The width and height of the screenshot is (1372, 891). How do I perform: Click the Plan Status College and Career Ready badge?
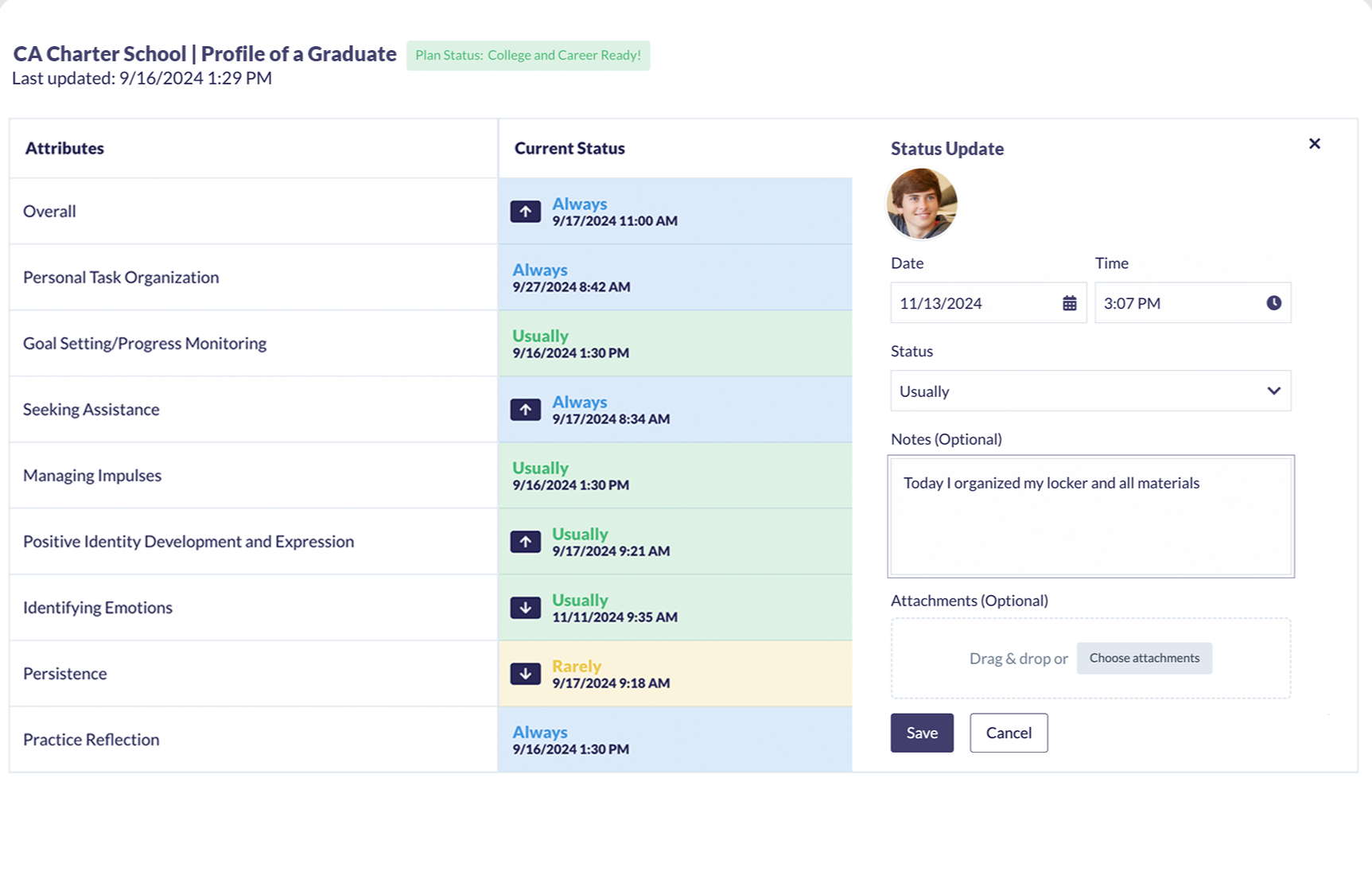(527, 56)
